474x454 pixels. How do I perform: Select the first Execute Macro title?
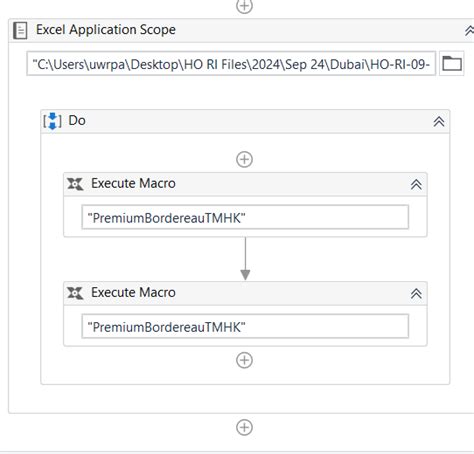pos(133,184)
